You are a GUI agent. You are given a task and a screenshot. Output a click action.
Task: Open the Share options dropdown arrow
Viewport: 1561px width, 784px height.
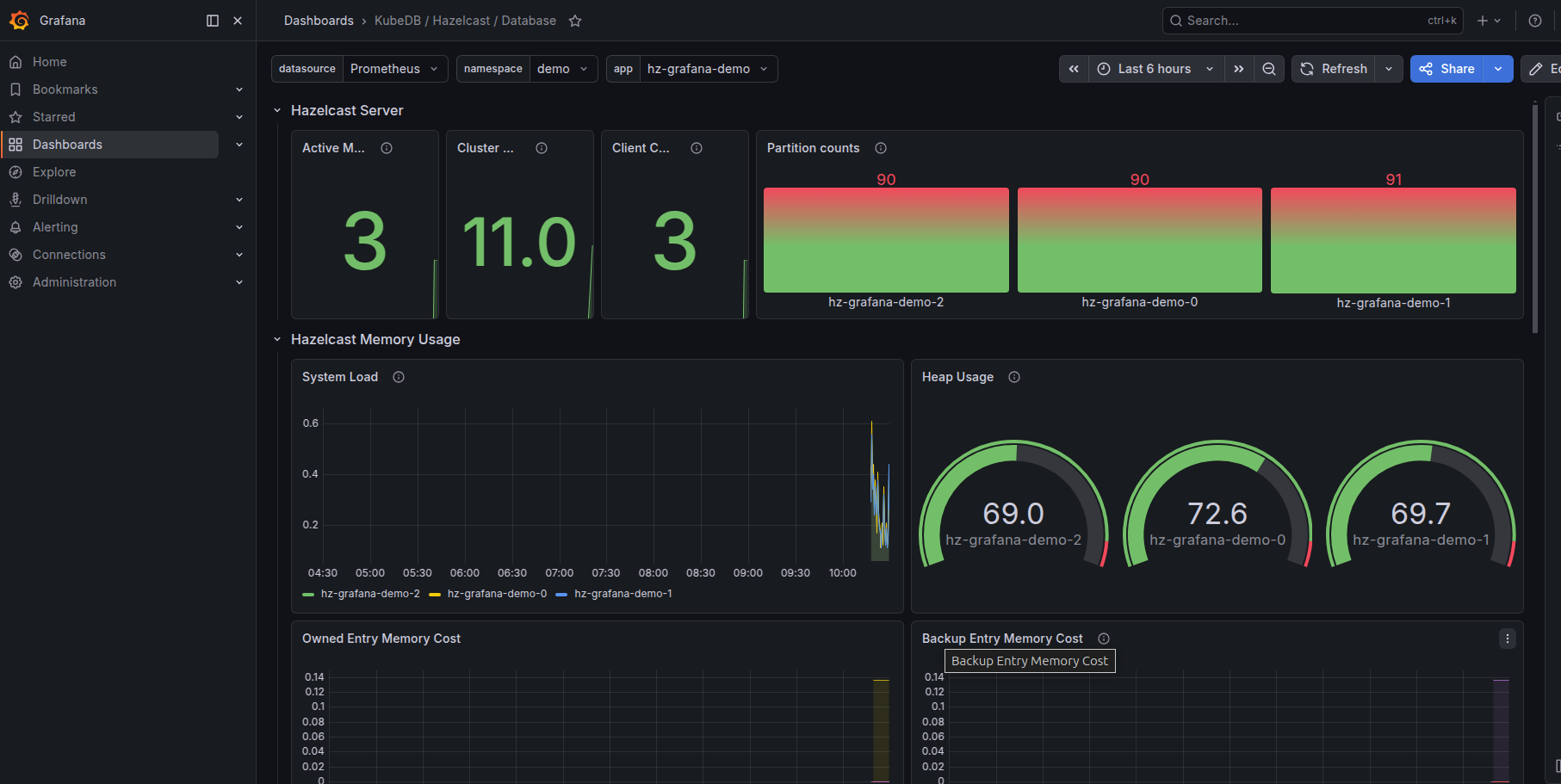[1498, 69]
